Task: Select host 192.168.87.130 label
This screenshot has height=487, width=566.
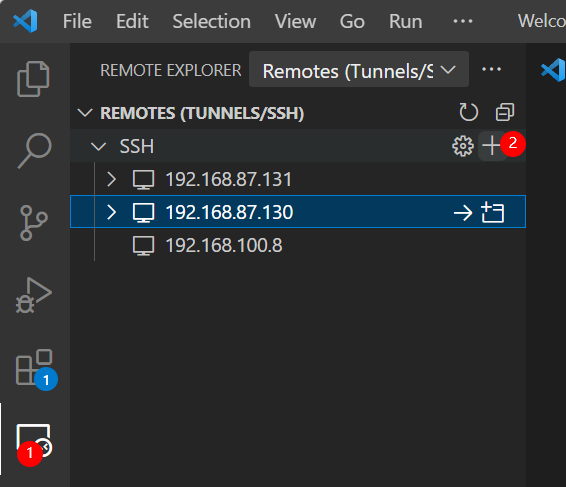Action: point(229,212)
